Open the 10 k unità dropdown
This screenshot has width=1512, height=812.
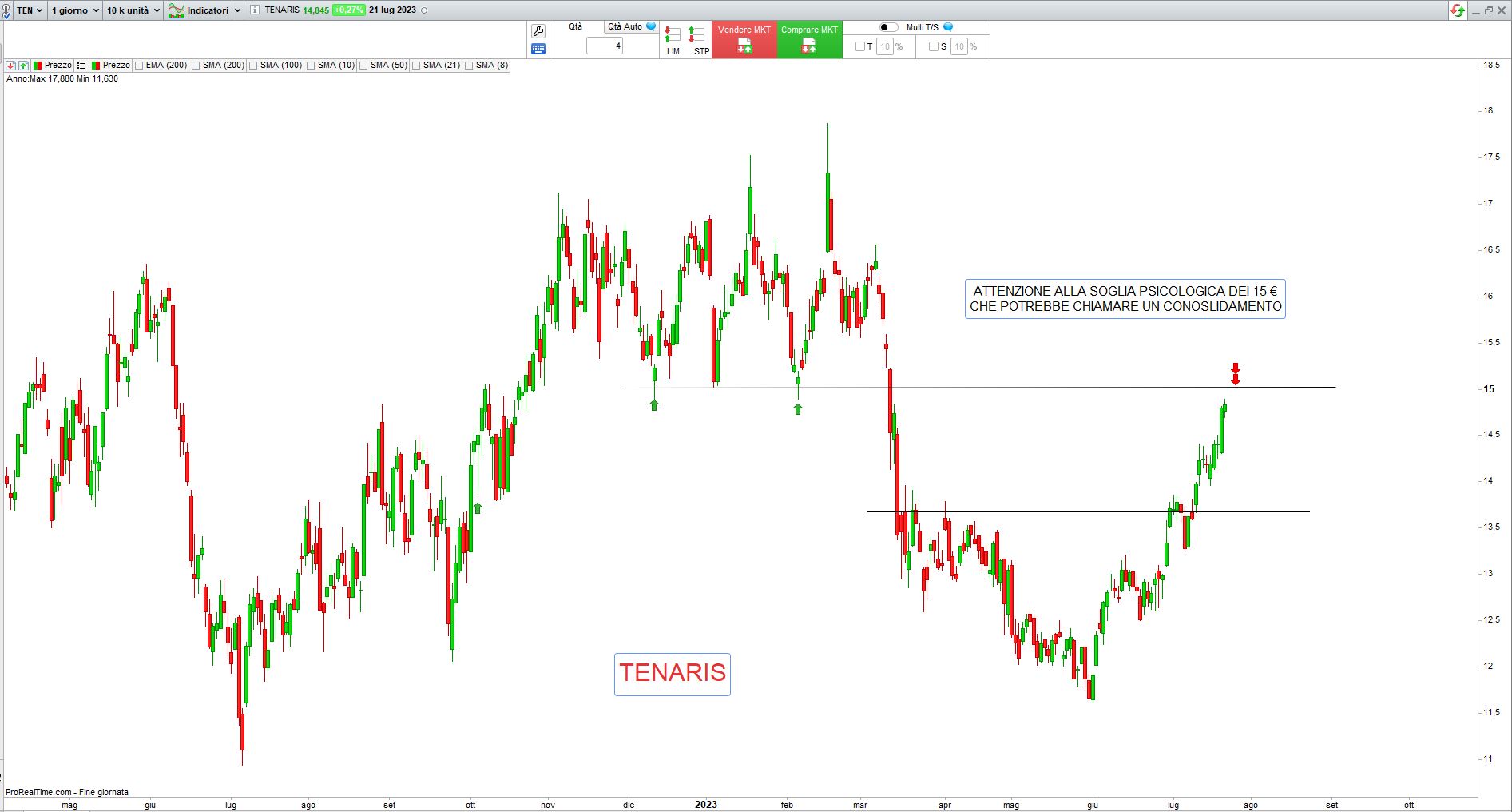133,10
